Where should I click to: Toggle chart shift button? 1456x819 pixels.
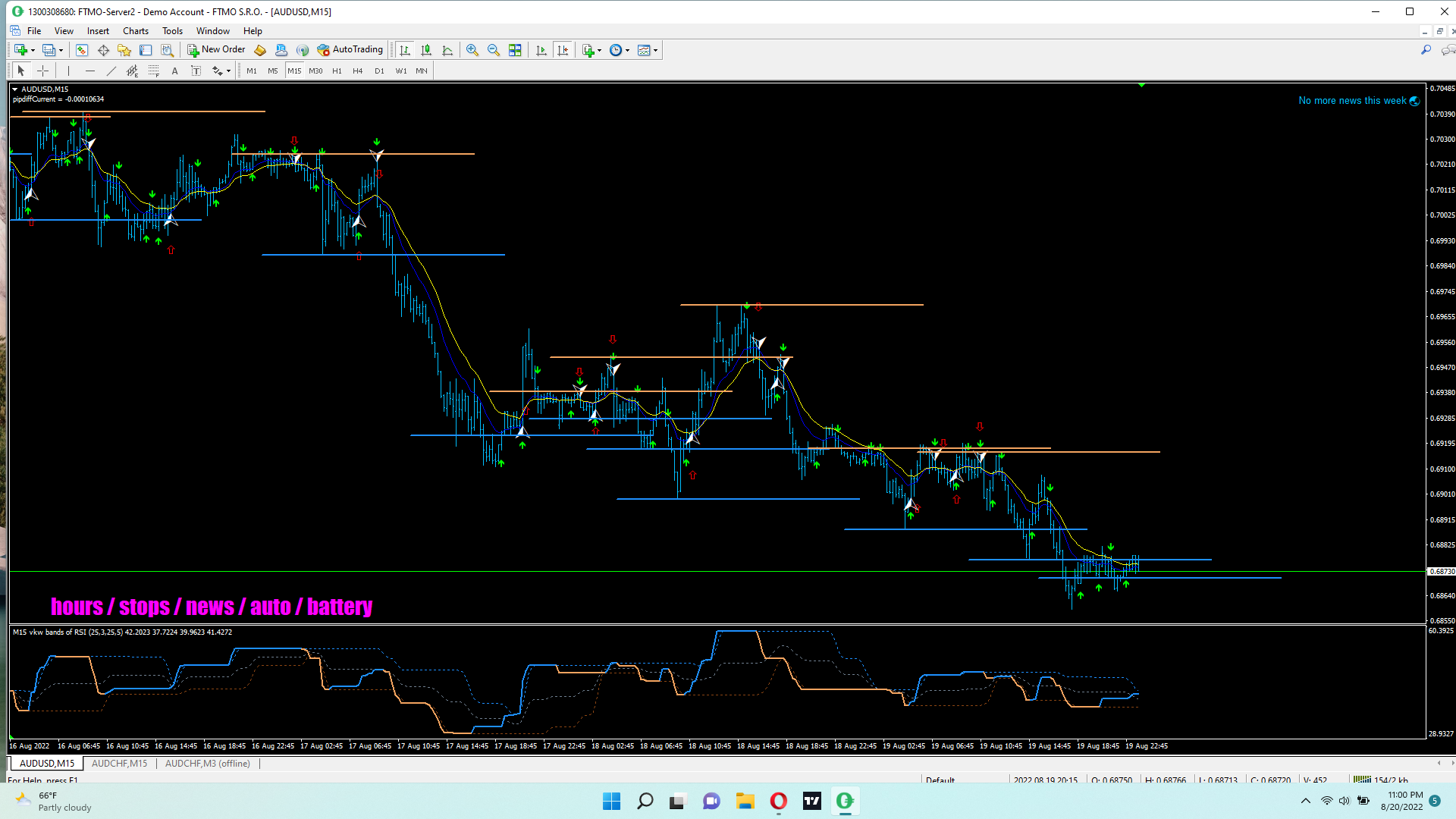(x=563, y=50)
